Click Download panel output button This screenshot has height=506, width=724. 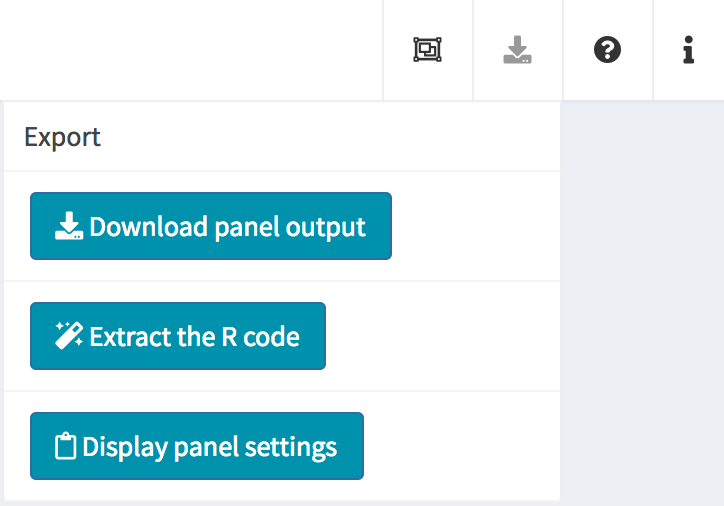211,226
